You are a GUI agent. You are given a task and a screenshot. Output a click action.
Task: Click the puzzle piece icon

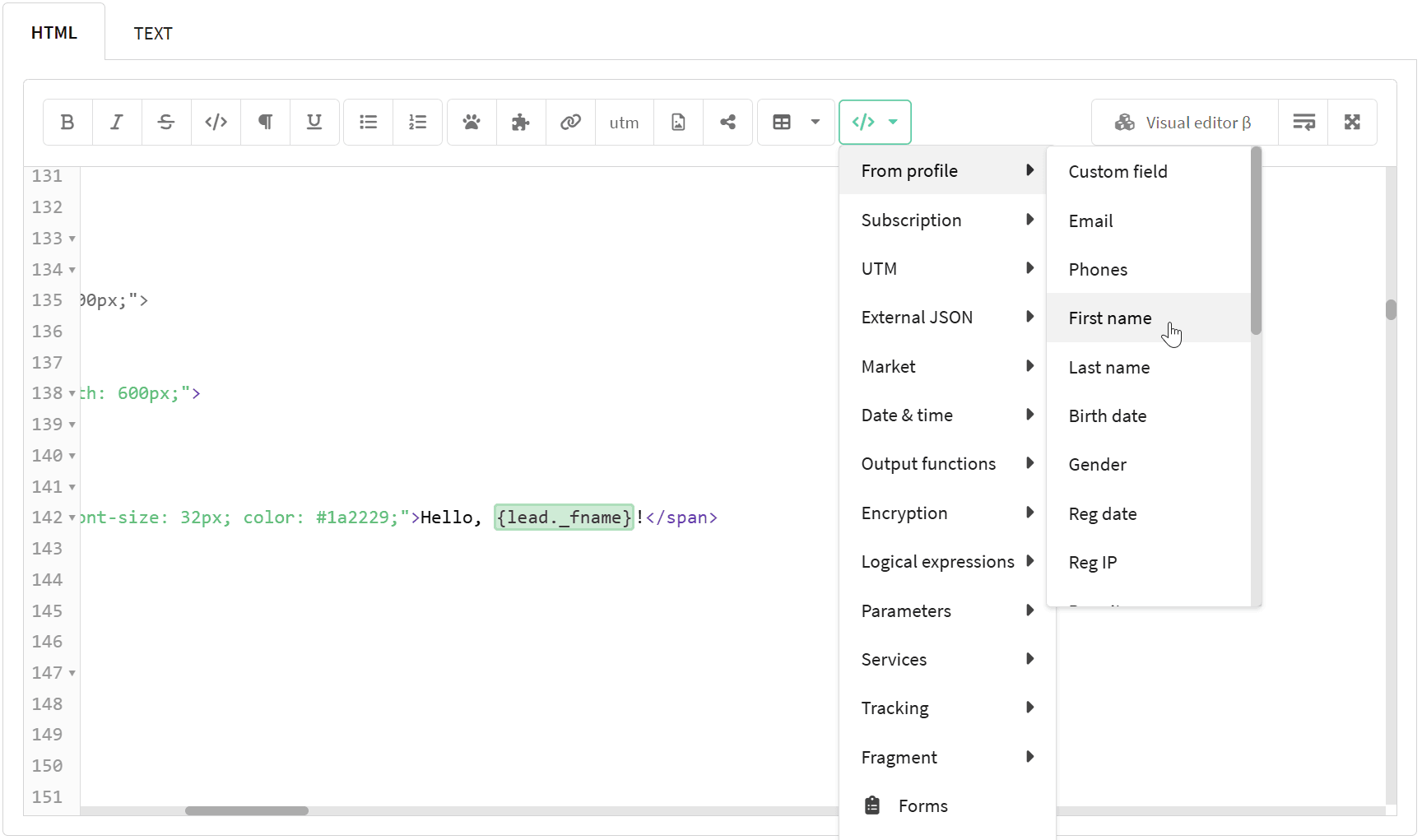521,123
